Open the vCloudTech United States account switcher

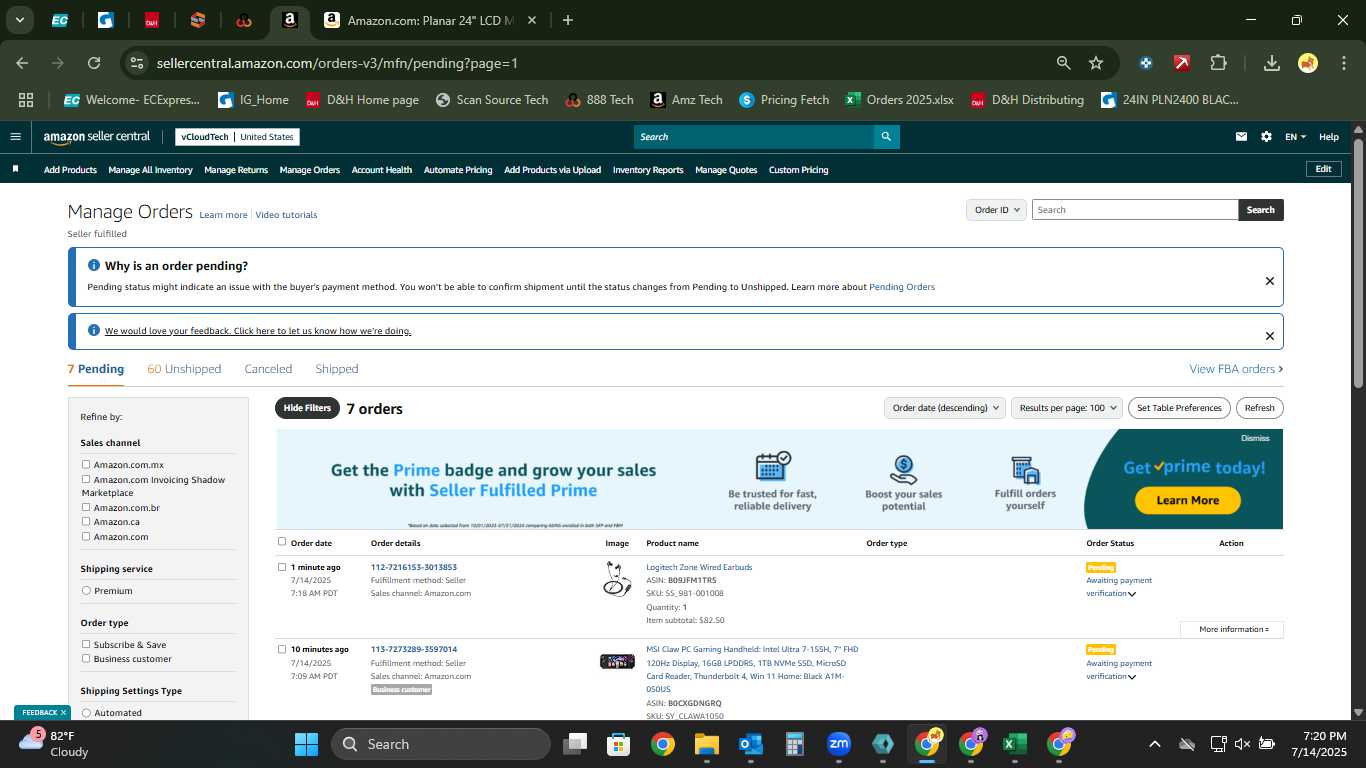(x=237, y=137)
